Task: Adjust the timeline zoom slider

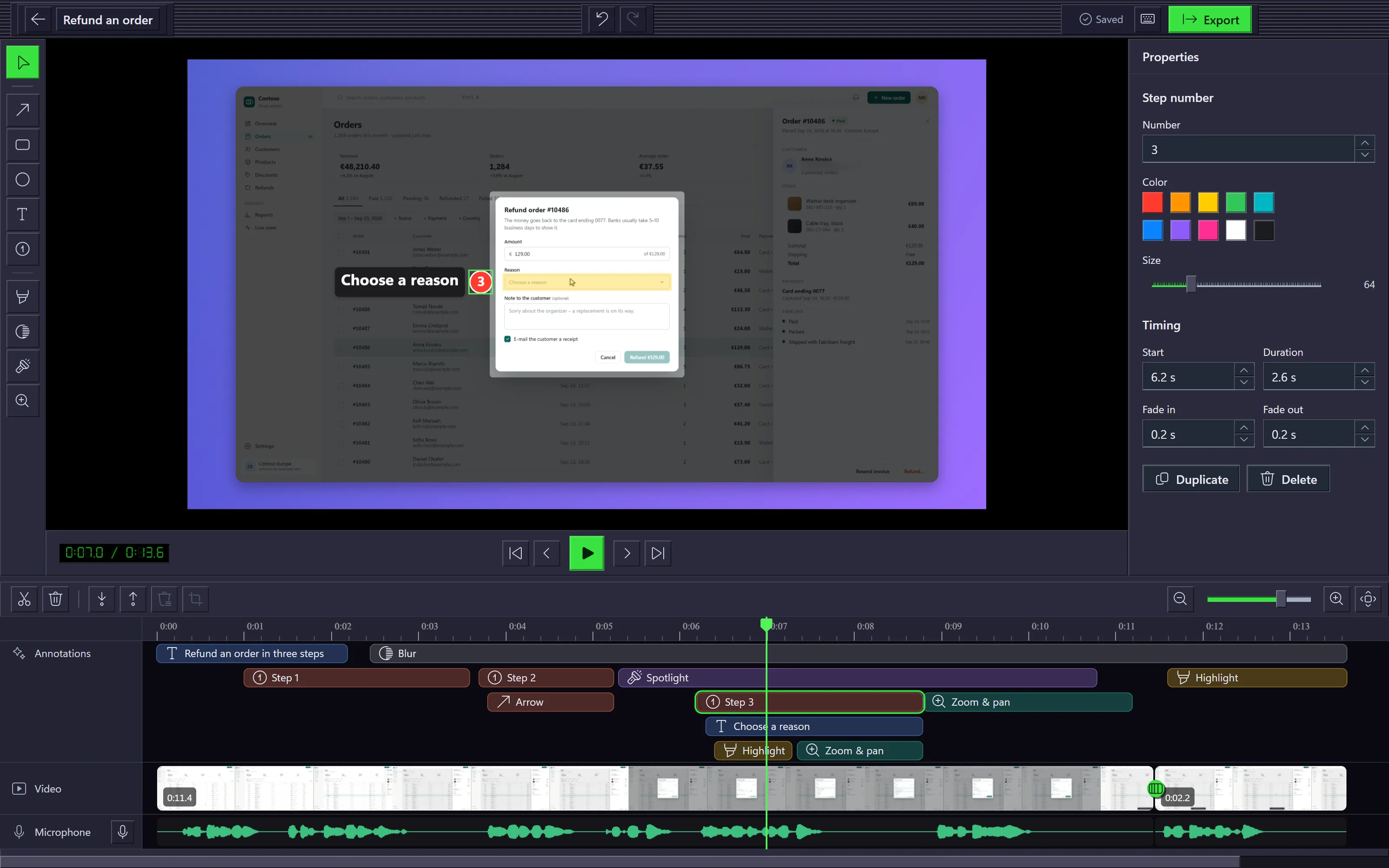Action: click(x=1280, y=599)
